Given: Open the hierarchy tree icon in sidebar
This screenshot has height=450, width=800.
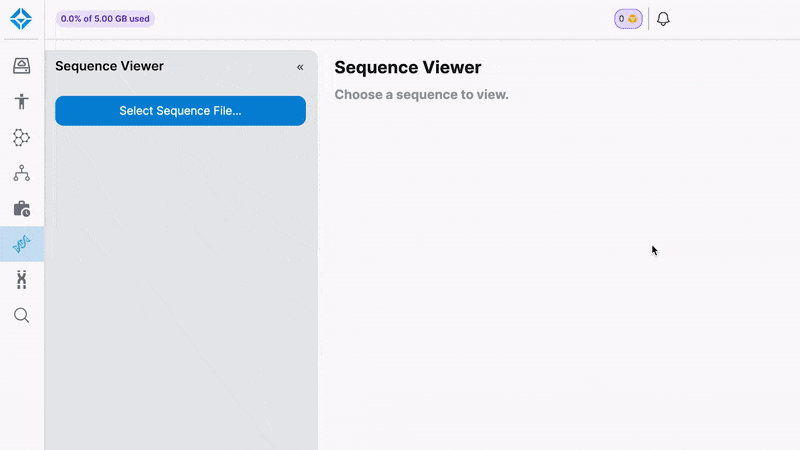Looking at the screenshot, I should click(21, 173).
